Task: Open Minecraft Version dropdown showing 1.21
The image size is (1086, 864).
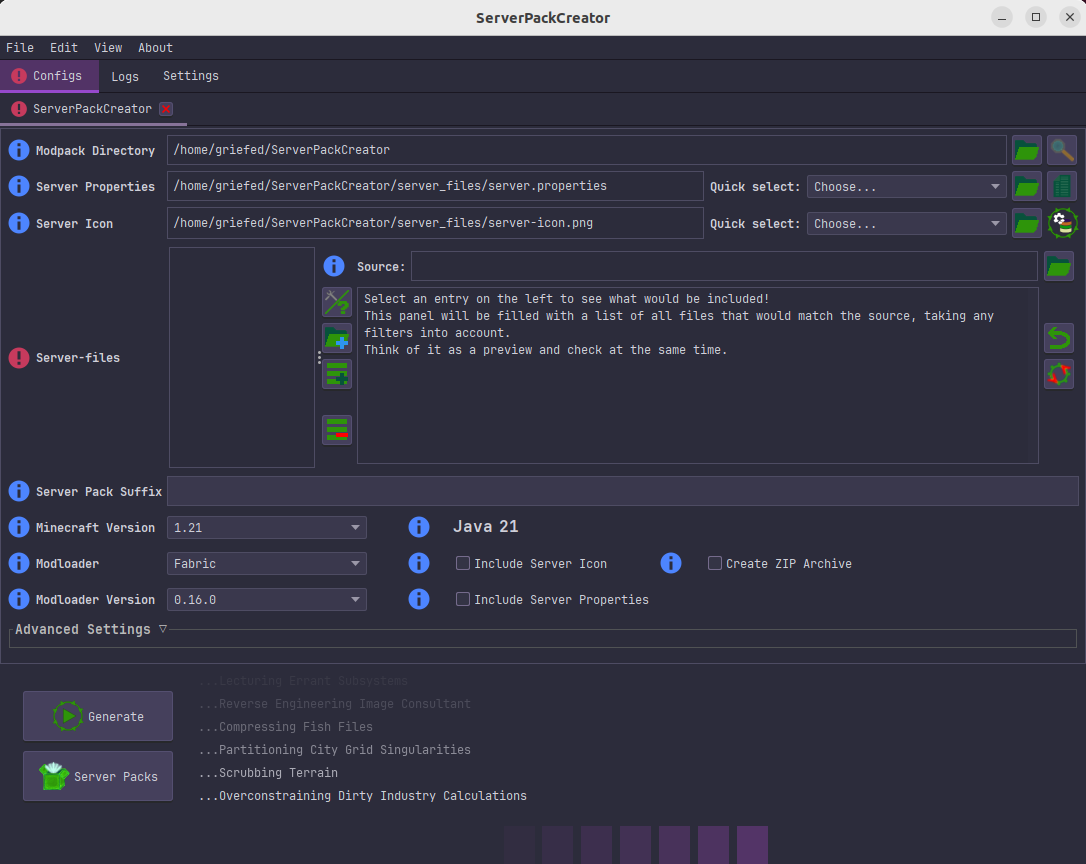Action: coord(266,527)
